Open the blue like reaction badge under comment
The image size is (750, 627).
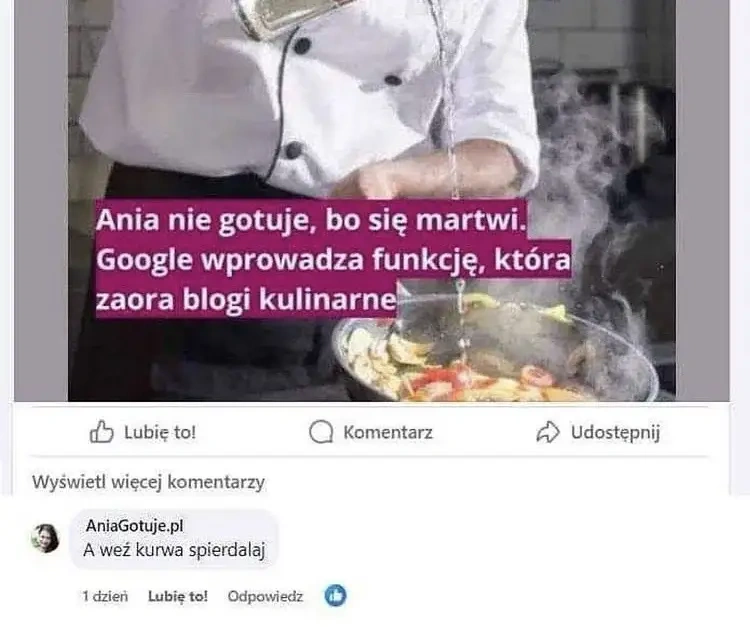[335, 596]
